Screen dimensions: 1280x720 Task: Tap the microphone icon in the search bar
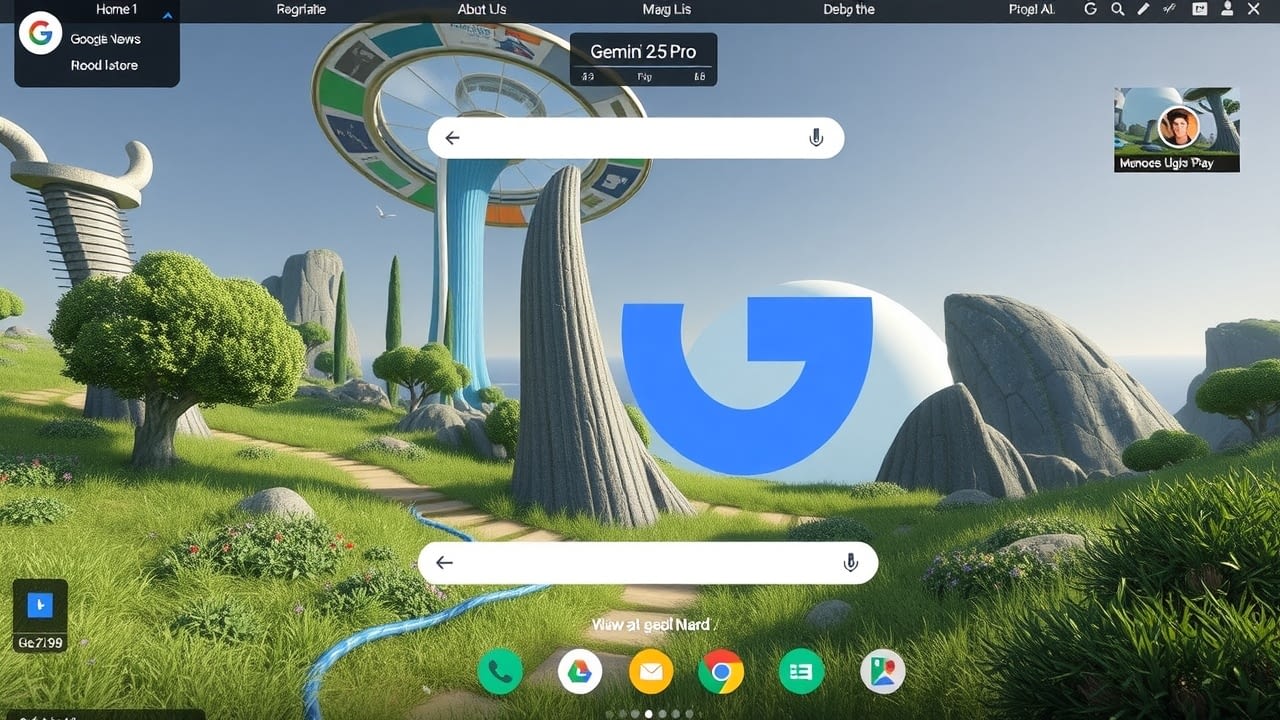coord(816,138)
